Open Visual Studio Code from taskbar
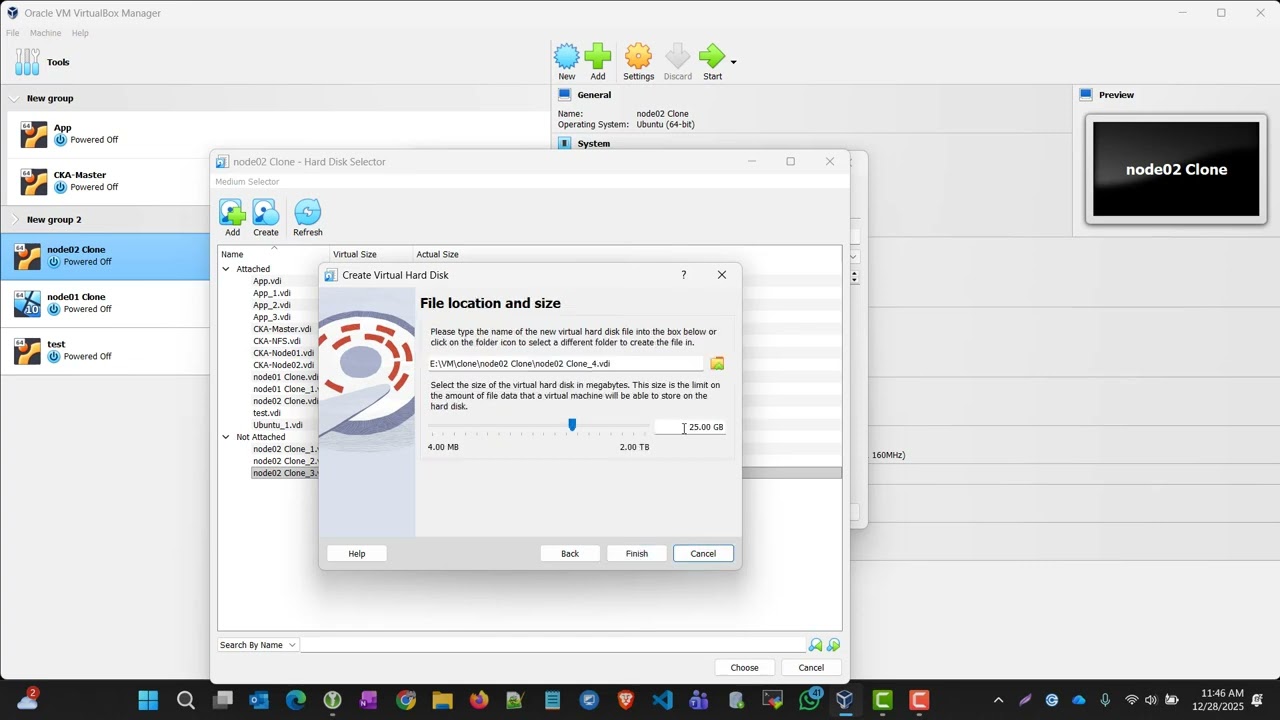This screenshot has width=1280, height=720. pyautogui.click(x=662, y=700)
